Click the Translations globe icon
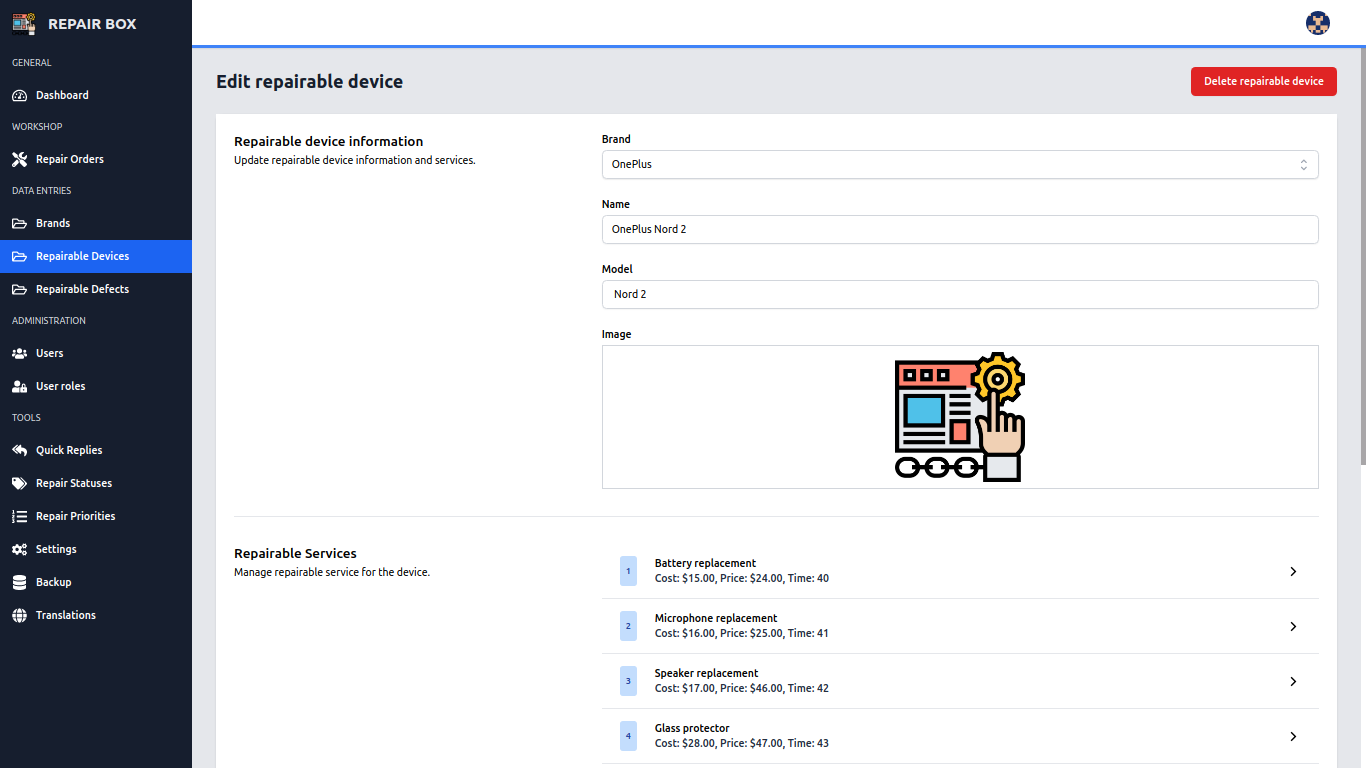The width and height of the screenshot is (1366, 768). click(x=19, y=616)
